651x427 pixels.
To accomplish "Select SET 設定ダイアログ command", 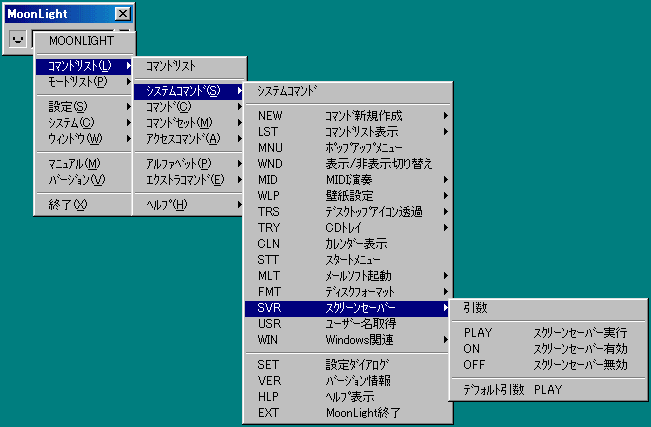I will coord(348,365).
